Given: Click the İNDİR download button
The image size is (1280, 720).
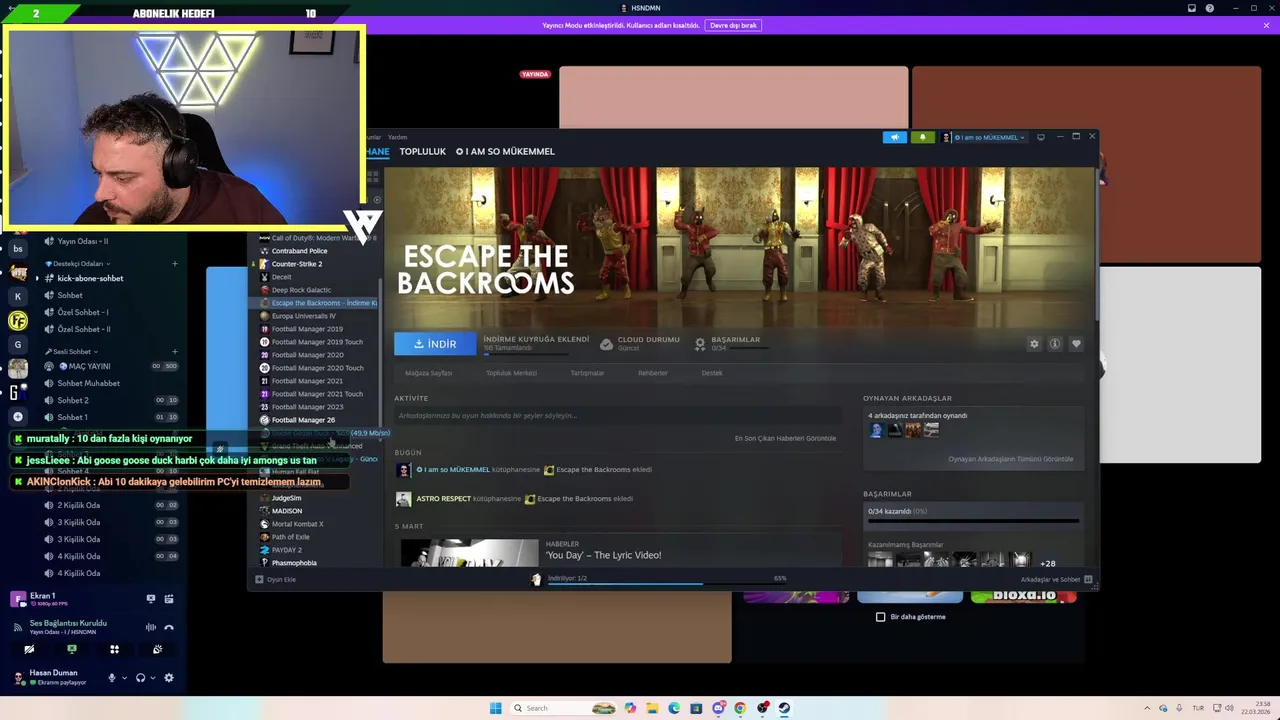Looking at the screenshot, I should click(x=435, y=344).
